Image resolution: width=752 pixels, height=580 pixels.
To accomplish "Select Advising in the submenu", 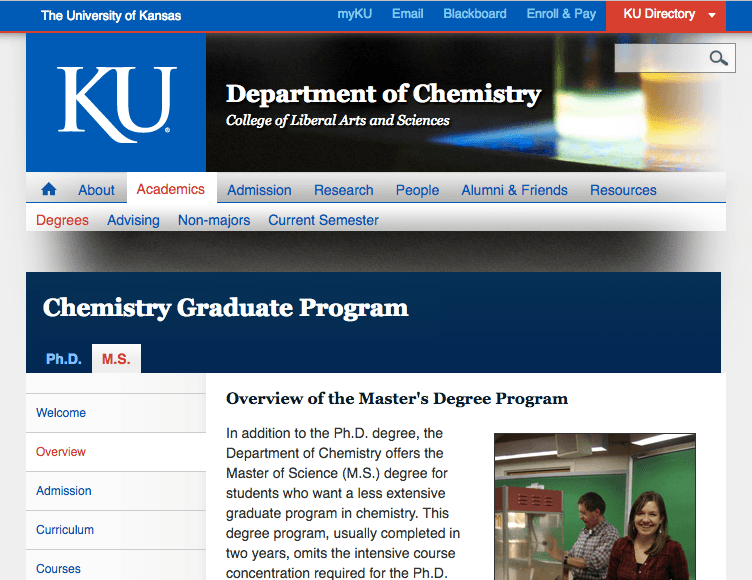I will click(x=133, y=220).
